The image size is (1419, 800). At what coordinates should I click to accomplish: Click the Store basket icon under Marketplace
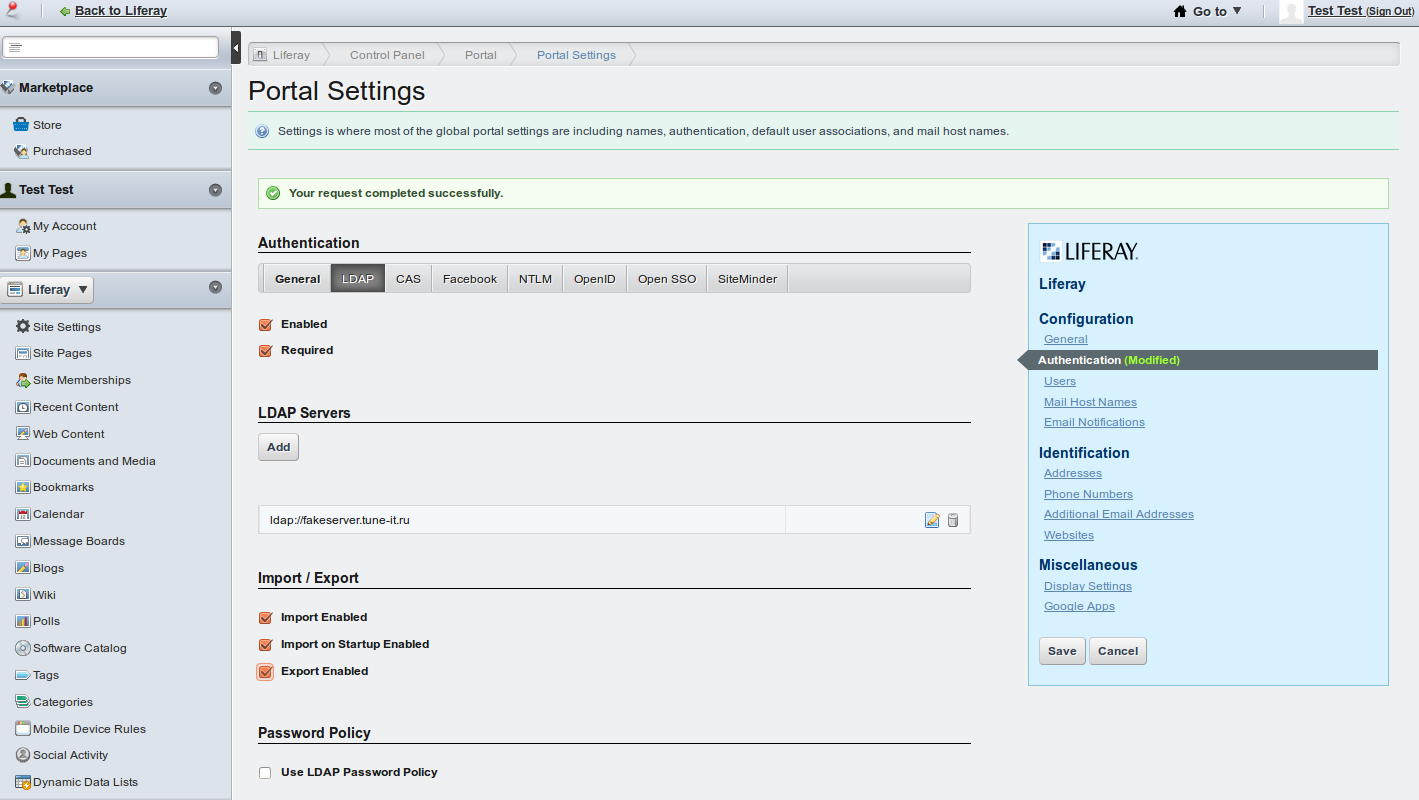click(x=21, y=125)
